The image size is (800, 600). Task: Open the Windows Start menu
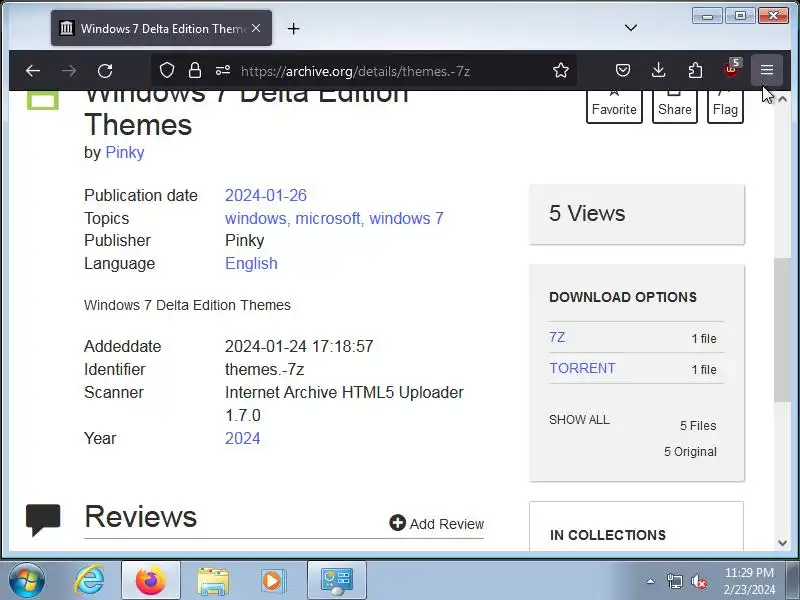click(x=27, y=581)
